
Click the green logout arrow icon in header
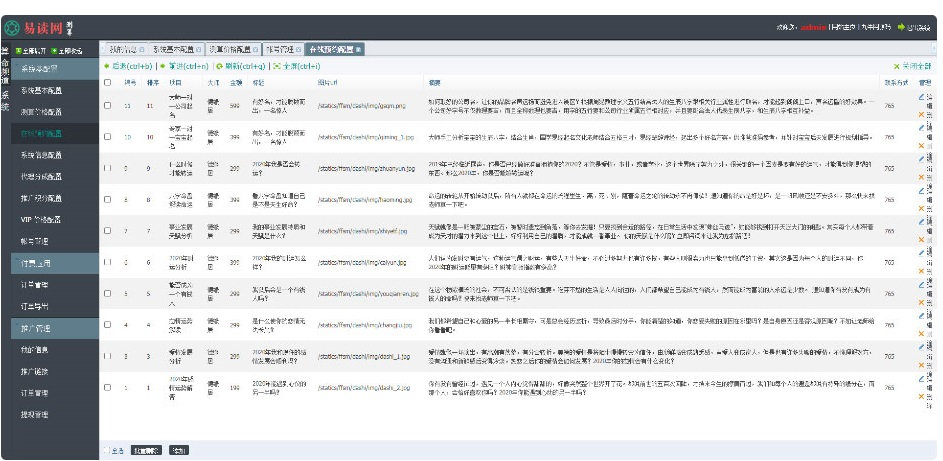[901, 27]
